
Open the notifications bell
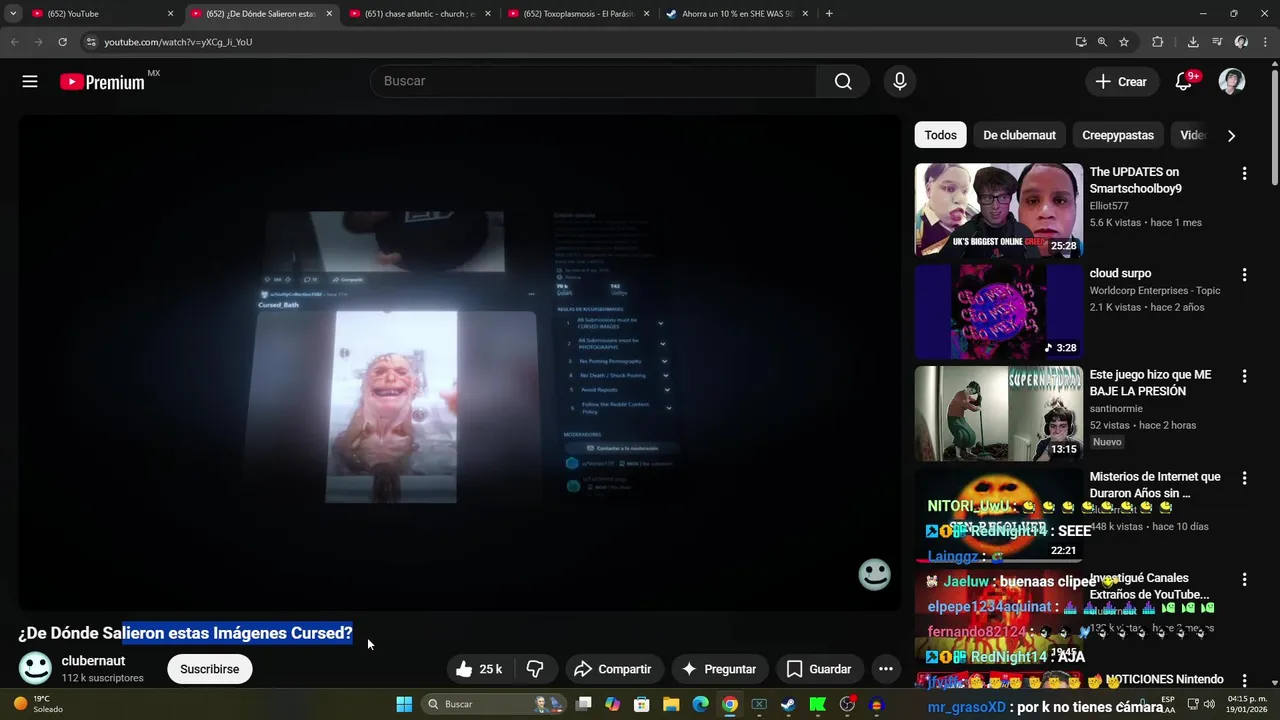pos(1184,82)
